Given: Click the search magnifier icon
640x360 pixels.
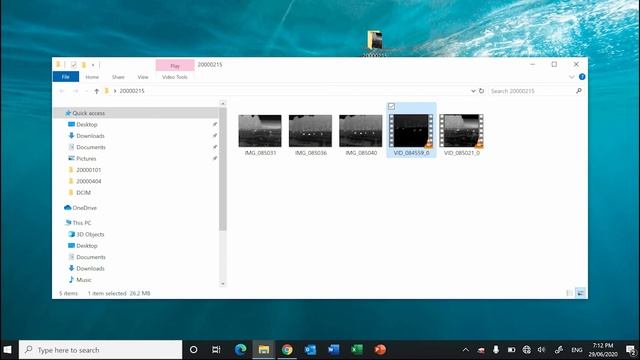Looking at the screenshot, I should click(x=578, y=91).
